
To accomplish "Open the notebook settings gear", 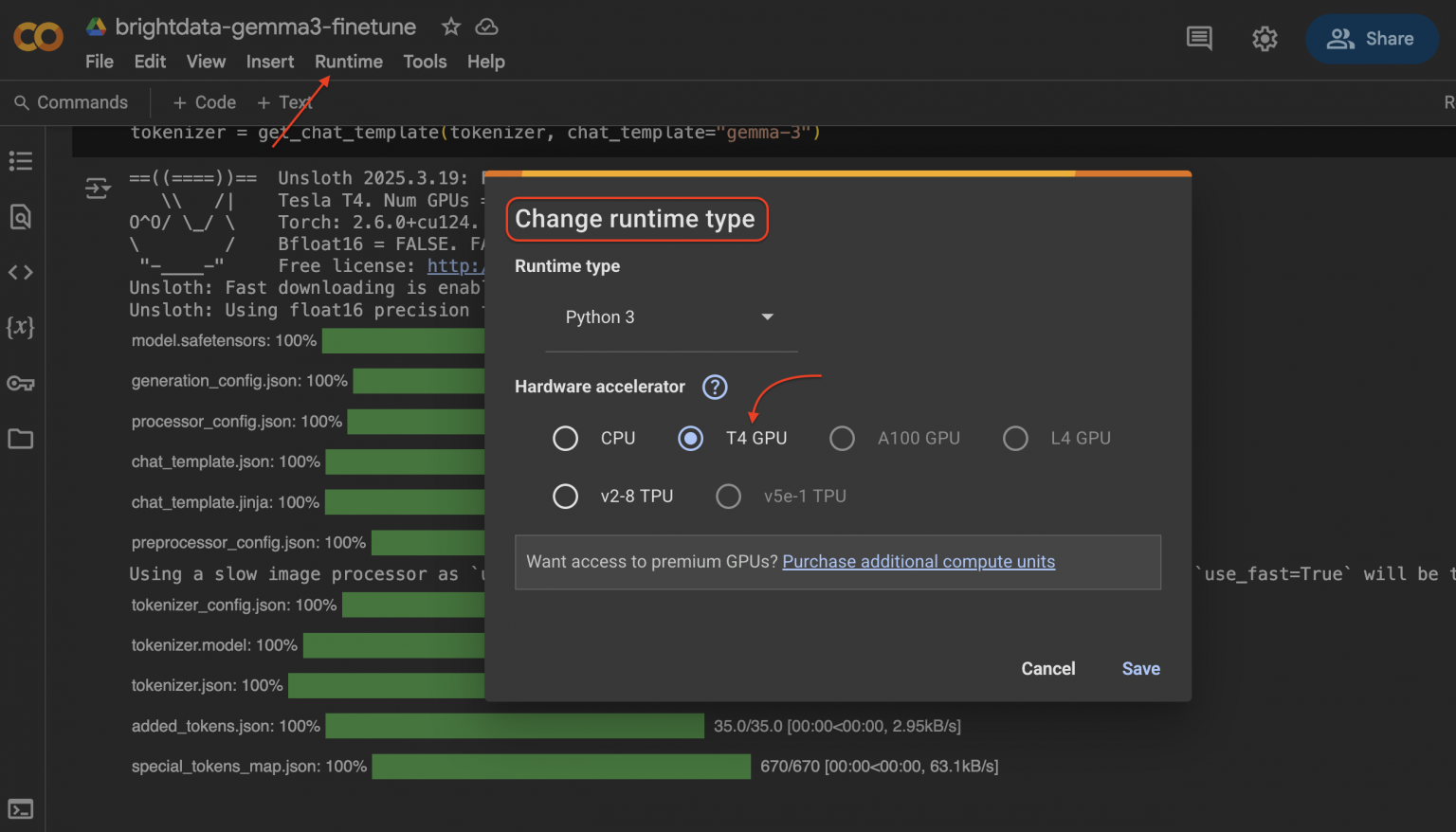I will (x=1264, y=38).
